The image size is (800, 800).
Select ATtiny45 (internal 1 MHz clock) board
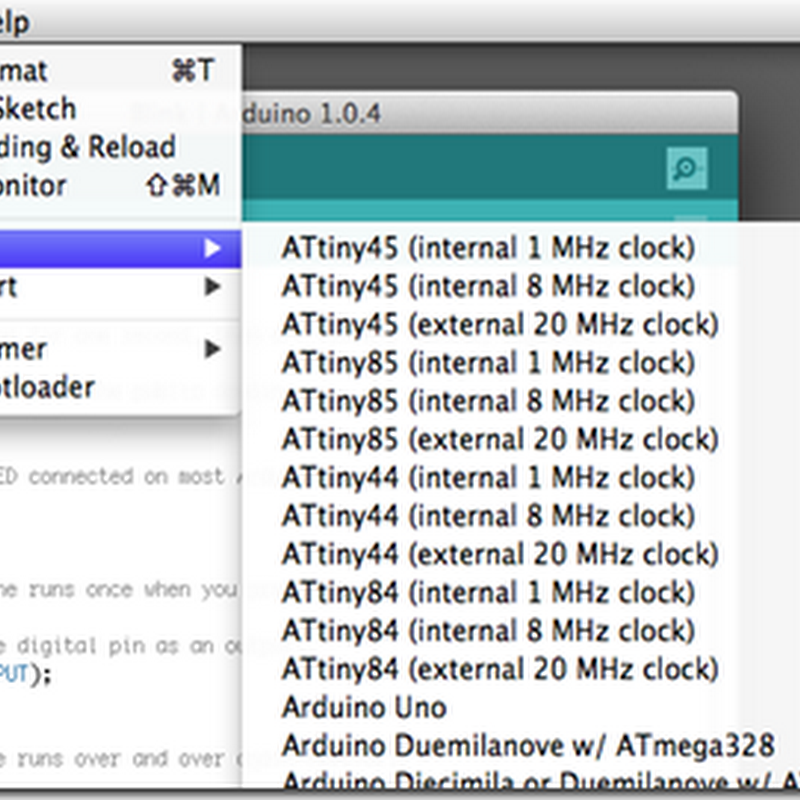tap(487, 248)
